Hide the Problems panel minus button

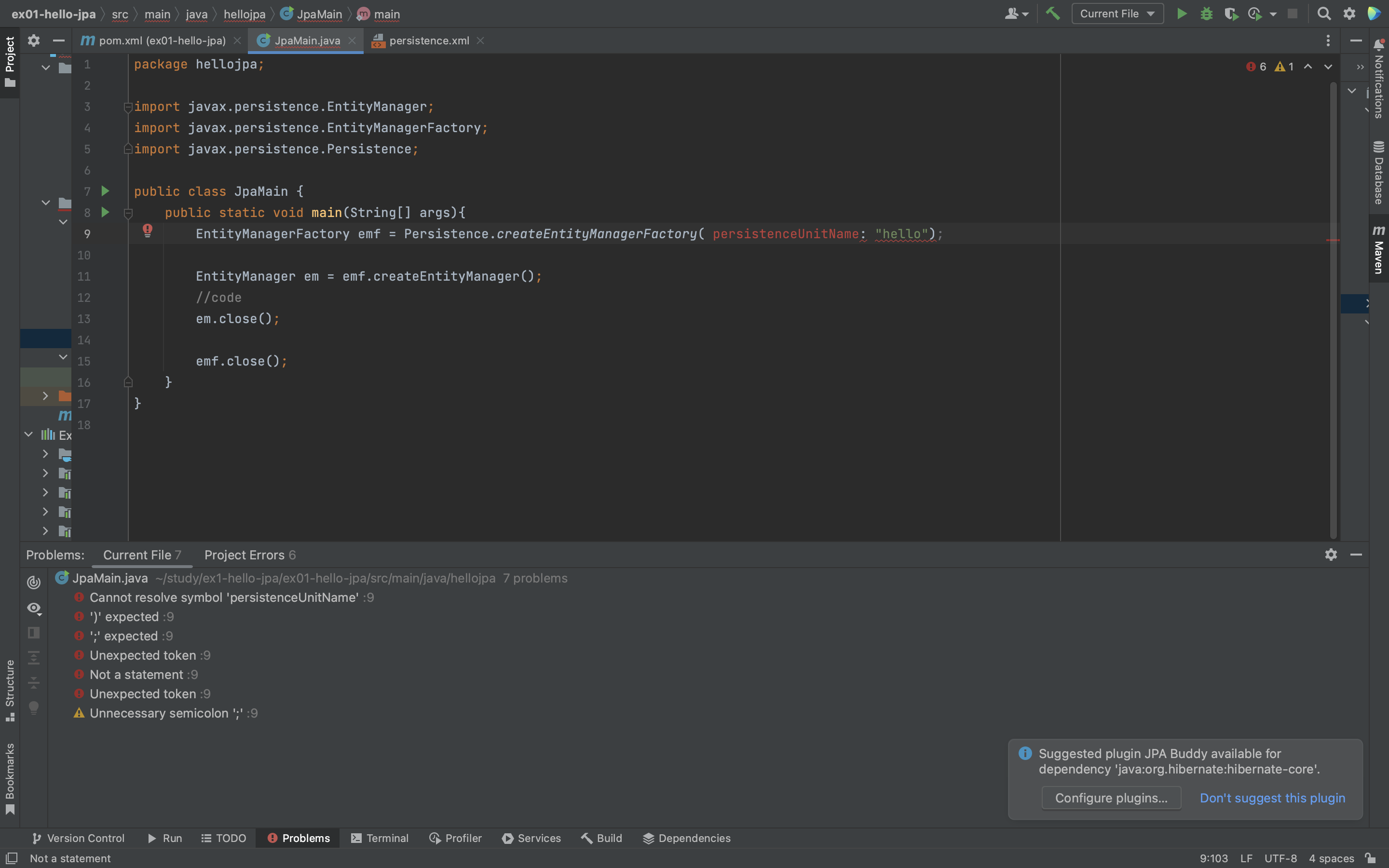coord(1356,555)
